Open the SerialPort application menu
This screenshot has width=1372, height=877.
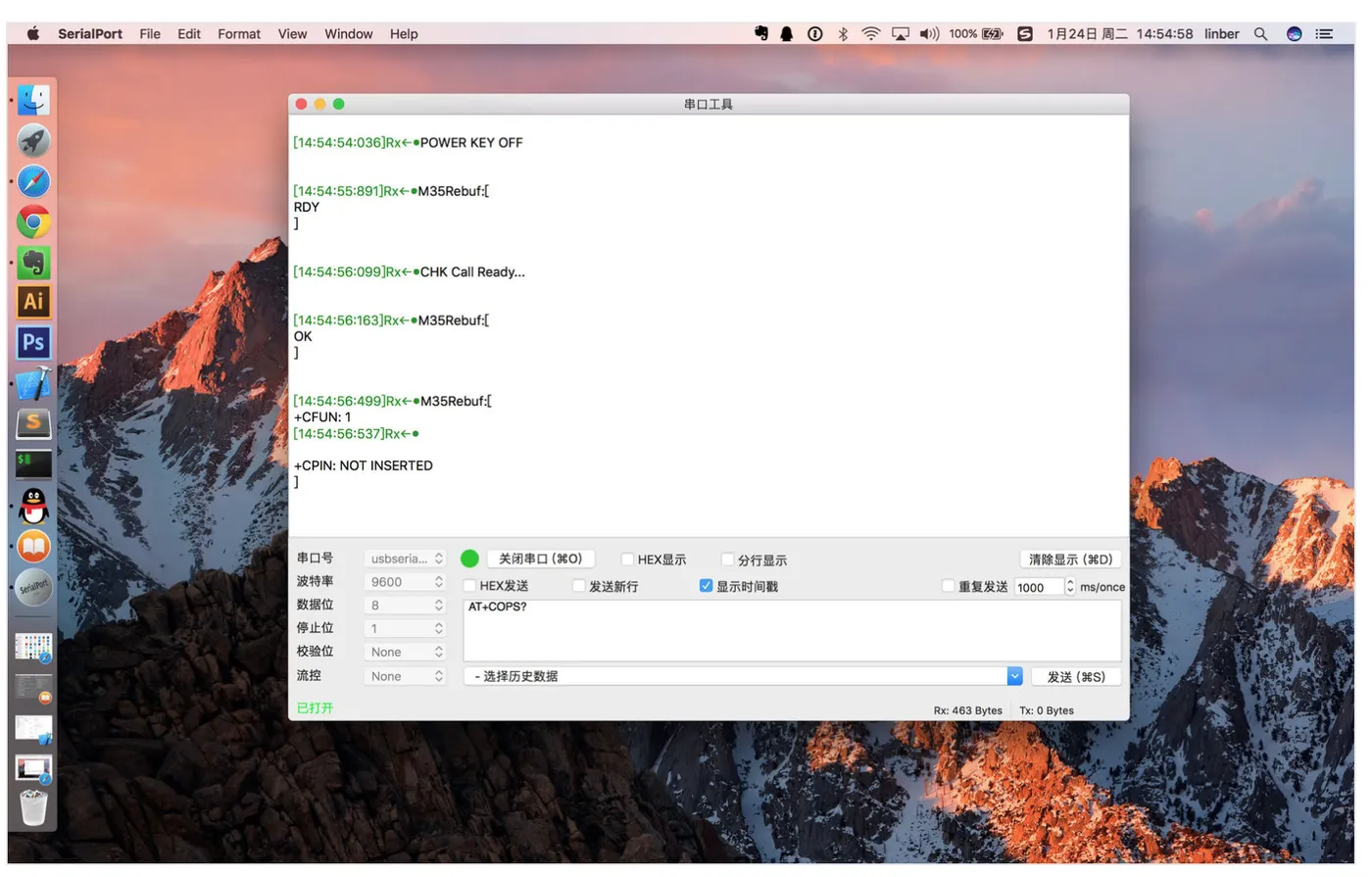pyautogui.click(x=90, y=33)
